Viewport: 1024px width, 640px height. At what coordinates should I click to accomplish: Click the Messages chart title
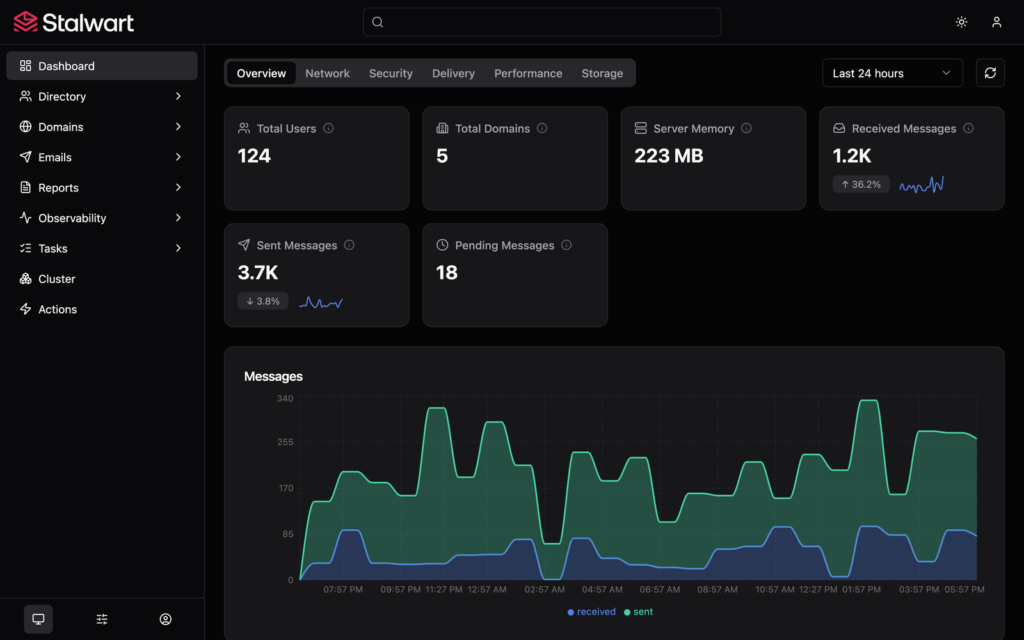point(273,376)
